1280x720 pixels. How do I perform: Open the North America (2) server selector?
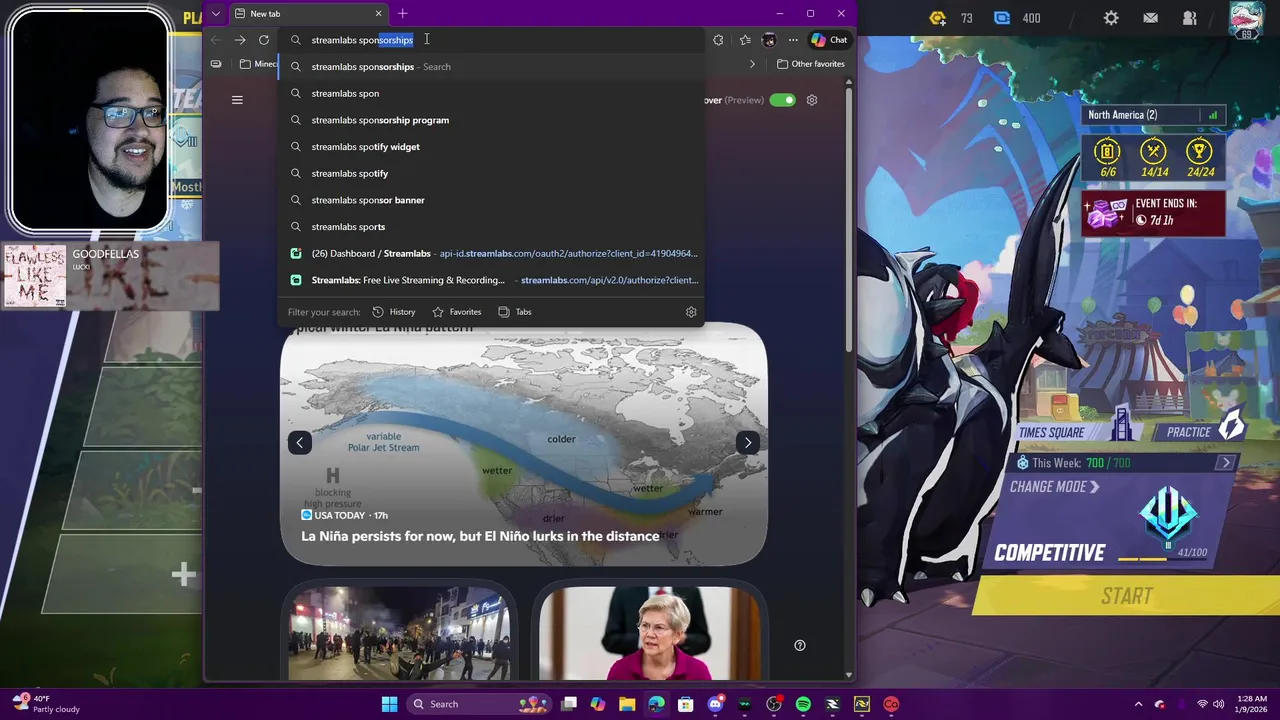click(1153, 115)
